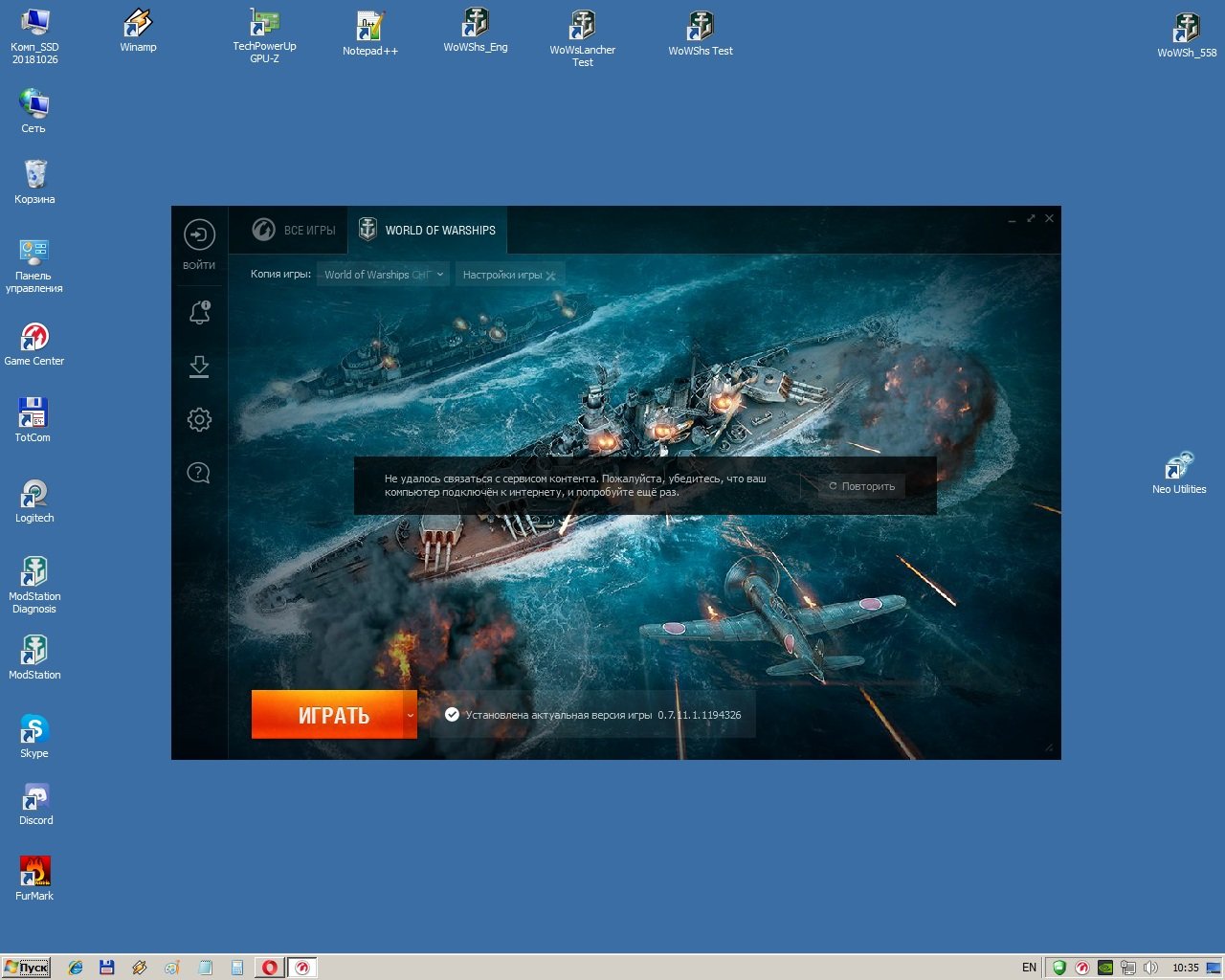This screenshot has width=1225, height=980.
Task: Open Game Center settings gear icon
Action: [199, 419]
